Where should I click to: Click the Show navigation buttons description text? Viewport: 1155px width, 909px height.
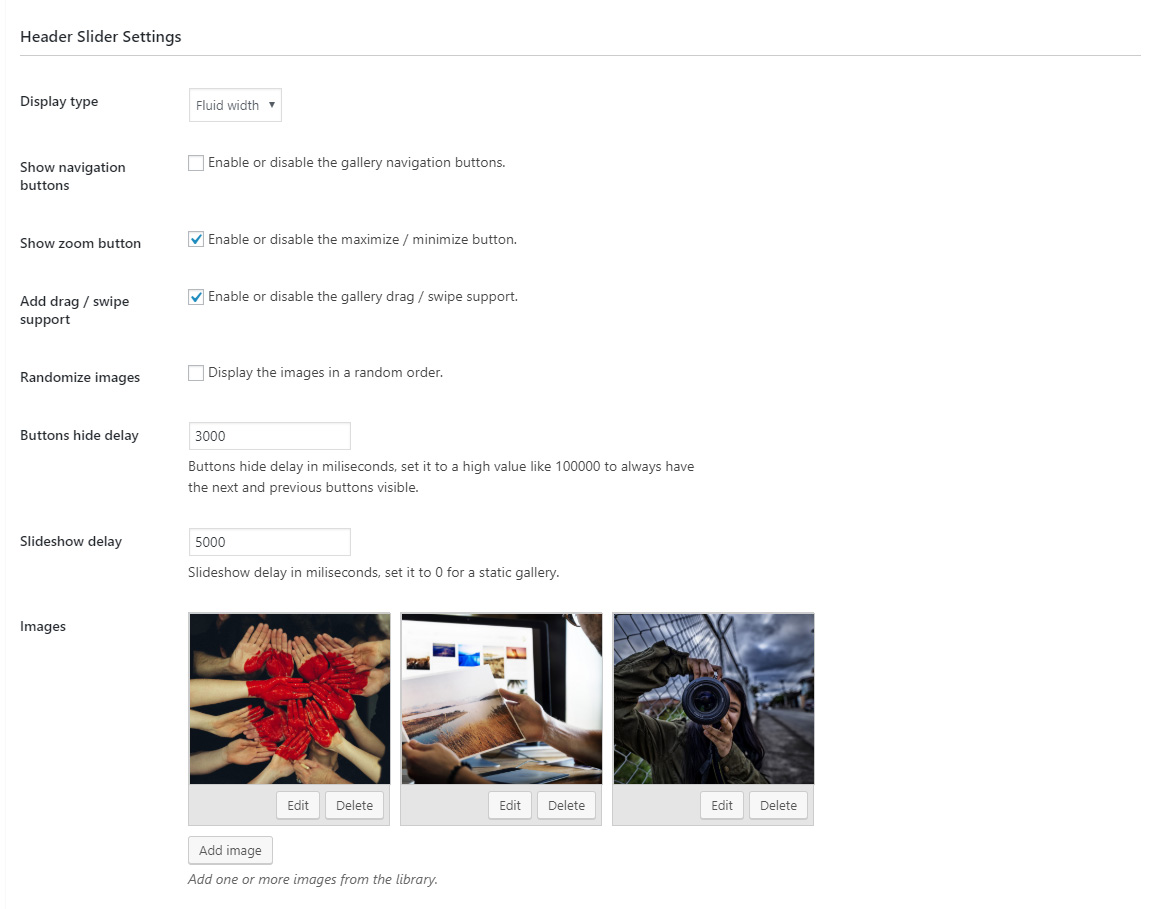(357, 163)
